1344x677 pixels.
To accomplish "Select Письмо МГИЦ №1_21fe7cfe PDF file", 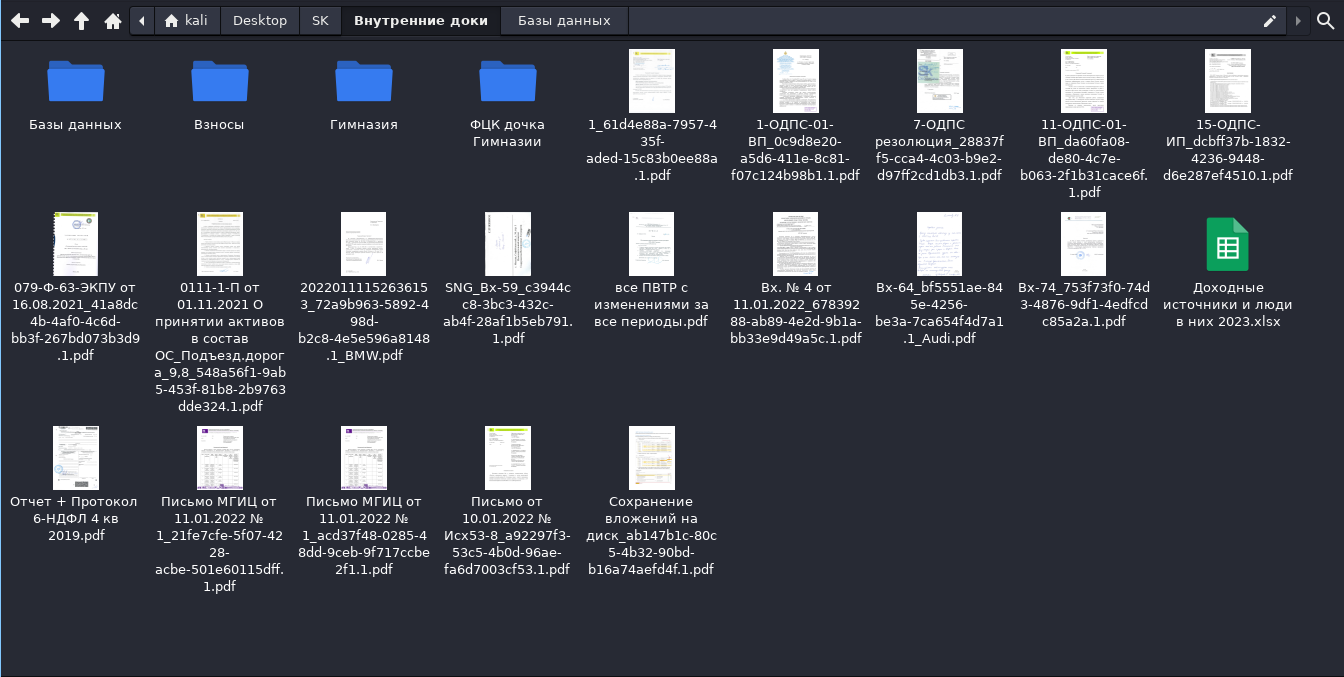I will point(219,458).
